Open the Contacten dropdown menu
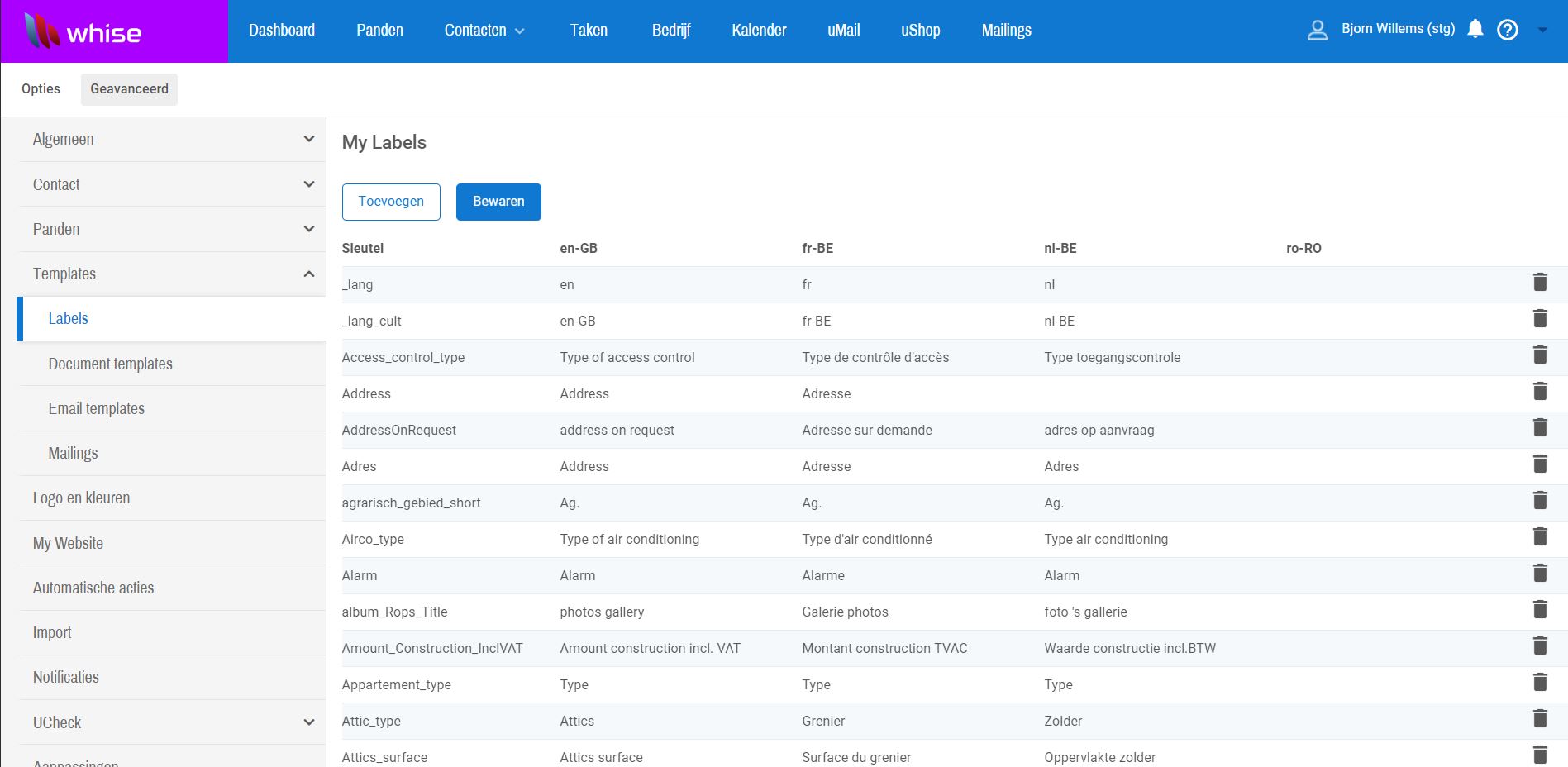The width and height of the screenshot is (1568, 767). (x=484, y=31)
